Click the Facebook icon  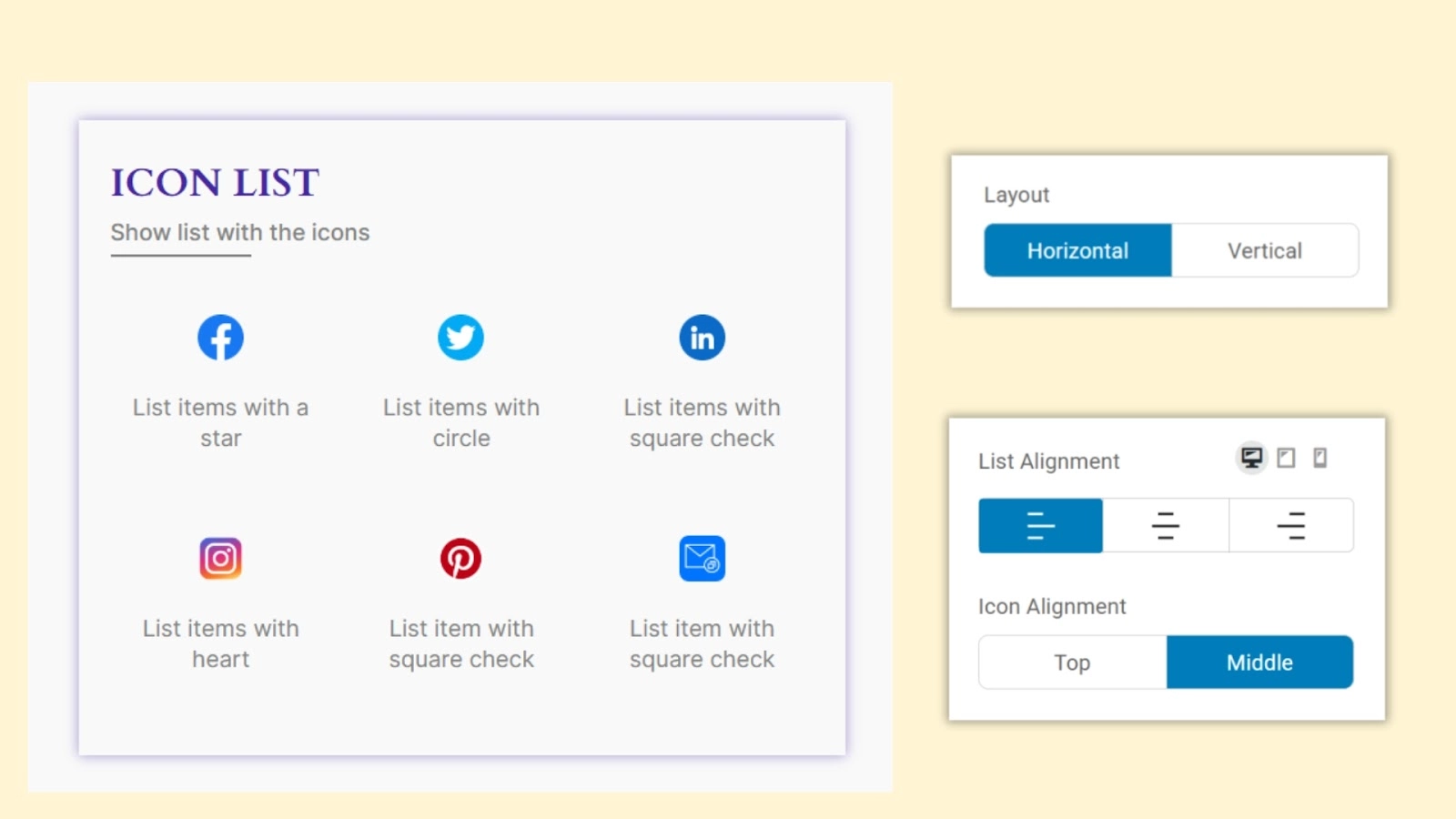point(220,338)
